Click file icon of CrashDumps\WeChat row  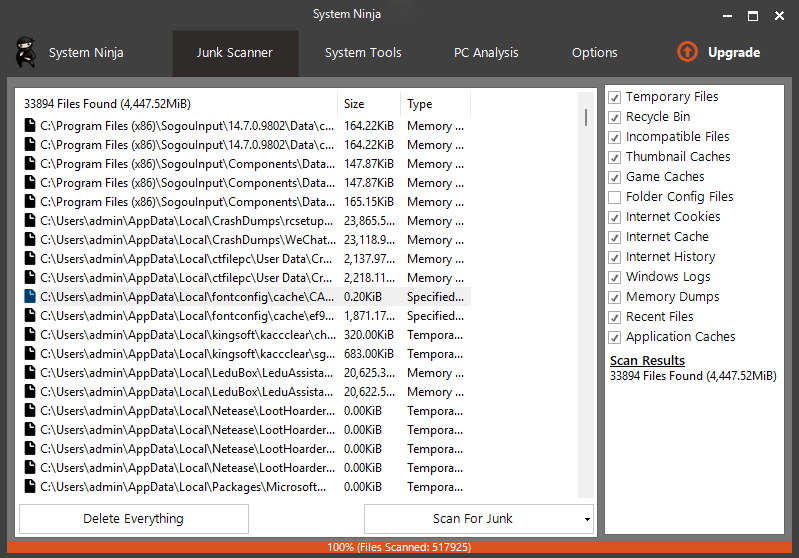pyautogui.click(x=30, y=240)
